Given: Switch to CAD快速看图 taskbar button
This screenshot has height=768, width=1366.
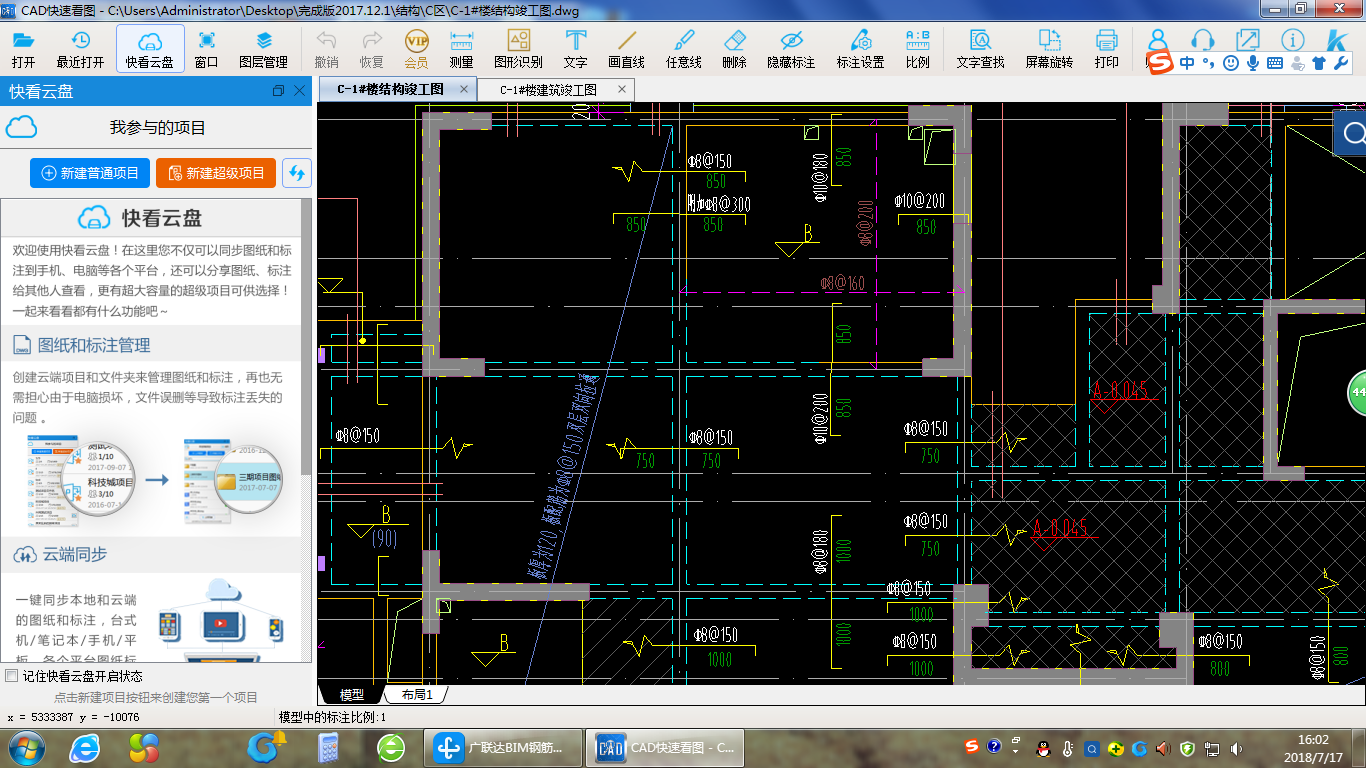Looking at the screenshot, I should click(666, 747).
